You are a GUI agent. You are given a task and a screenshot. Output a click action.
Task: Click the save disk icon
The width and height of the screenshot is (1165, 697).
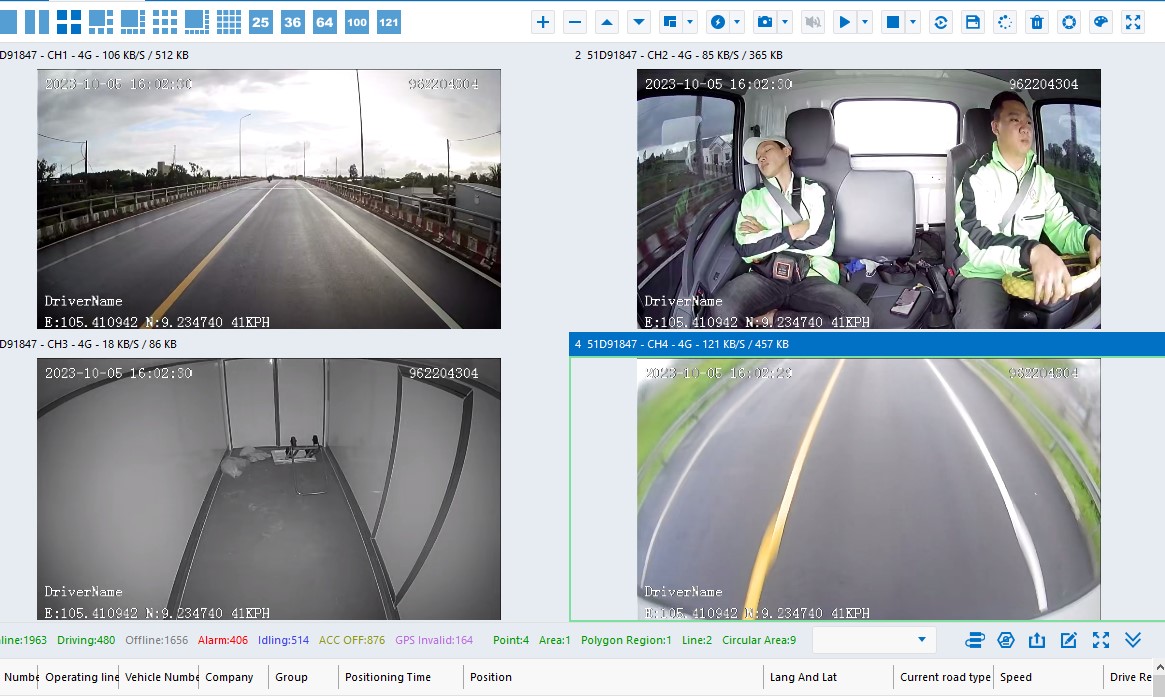pos(973,22)
